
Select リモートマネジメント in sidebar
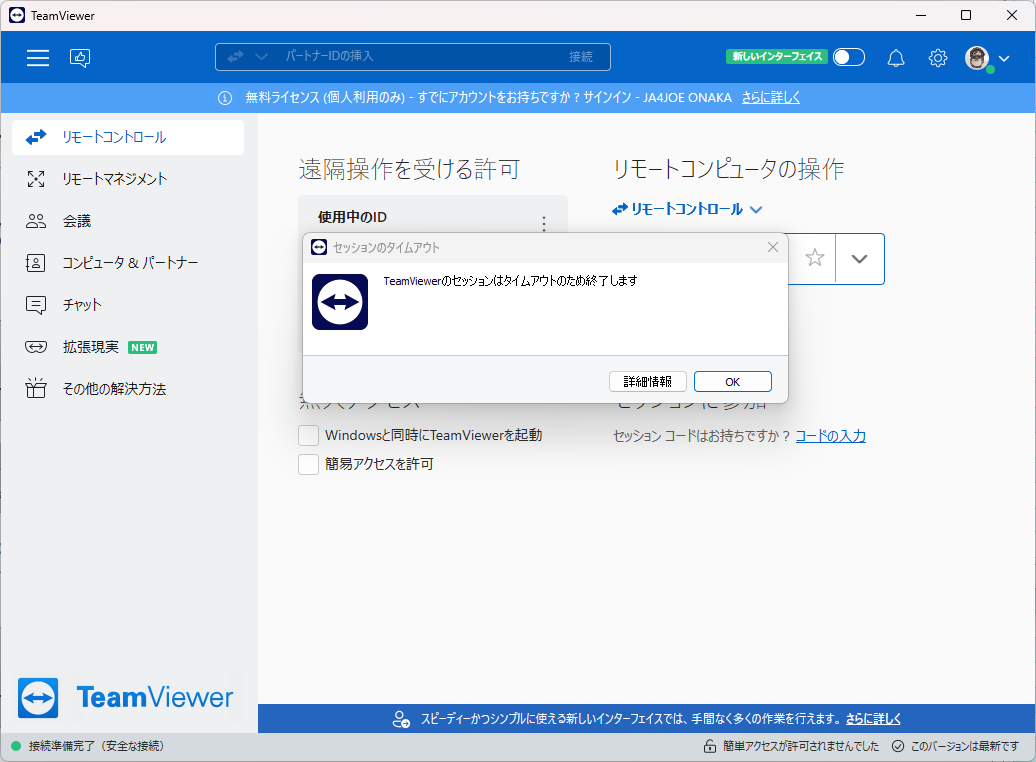click(x=128, y=179)
